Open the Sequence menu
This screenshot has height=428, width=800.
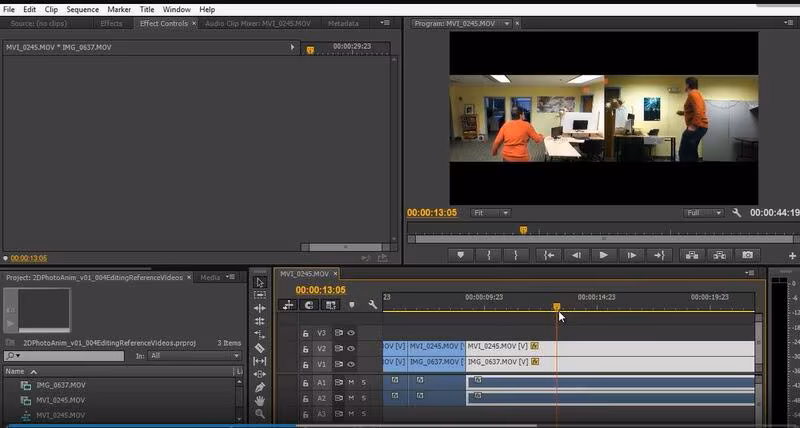tap(83, 9)
